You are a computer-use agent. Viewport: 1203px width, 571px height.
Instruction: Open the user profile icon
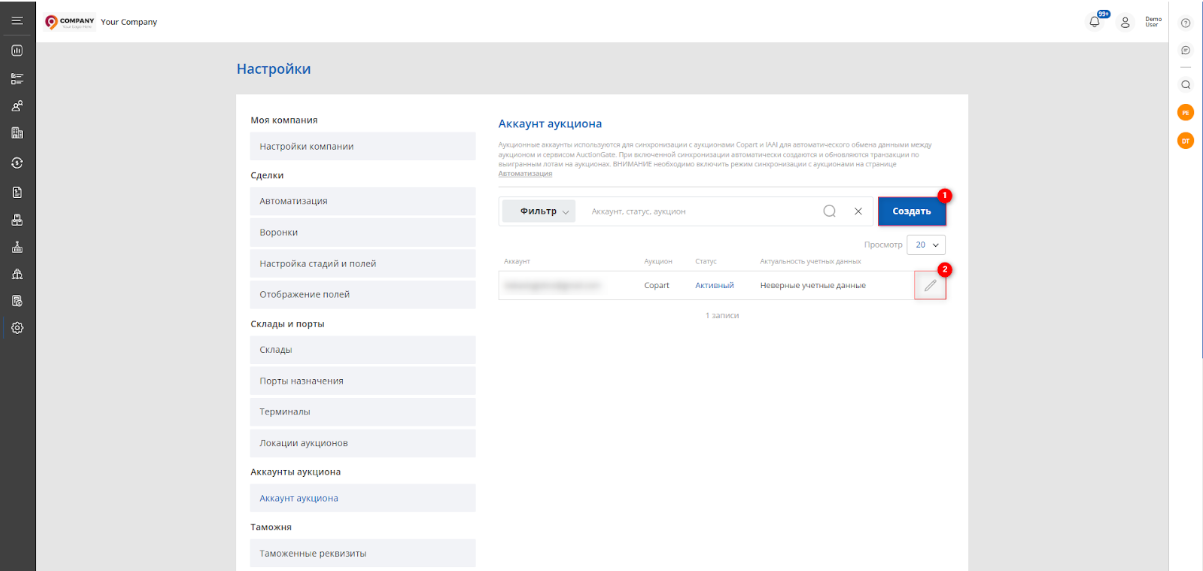[x=1125, y=22]
